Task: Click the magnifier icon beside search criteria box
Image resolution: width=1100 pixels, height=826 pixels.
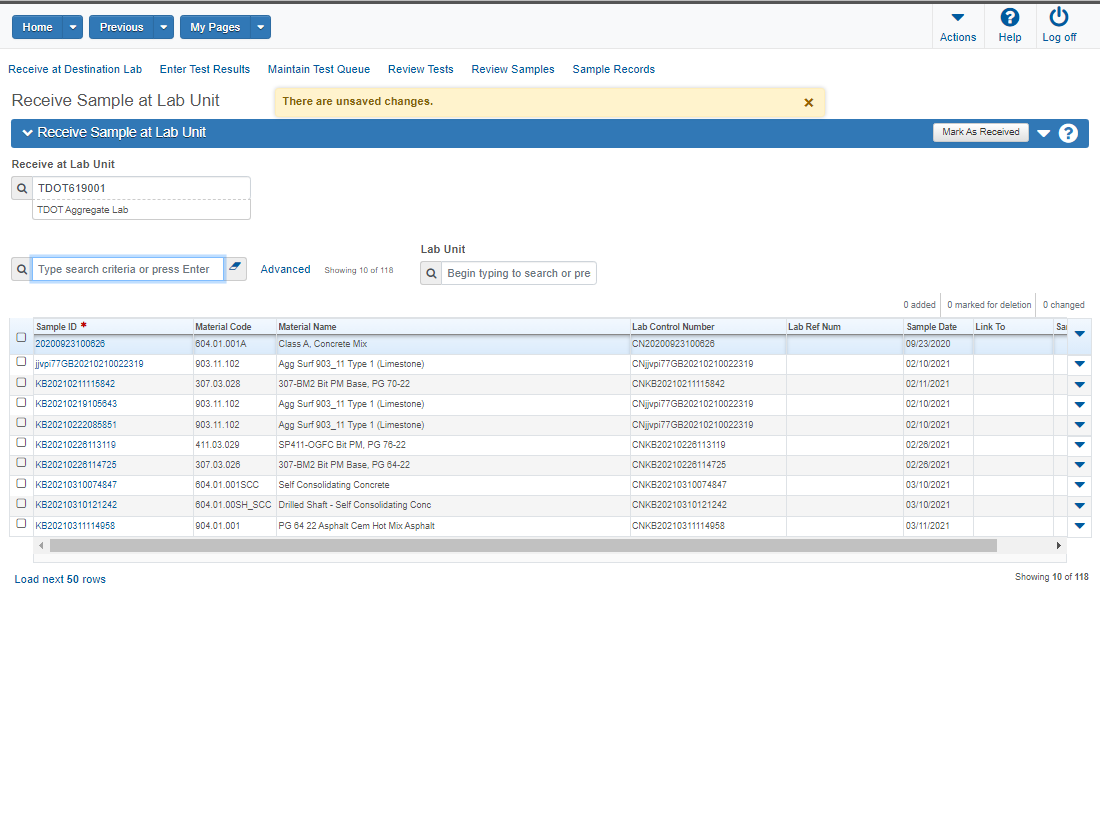Action: [22, 269]
